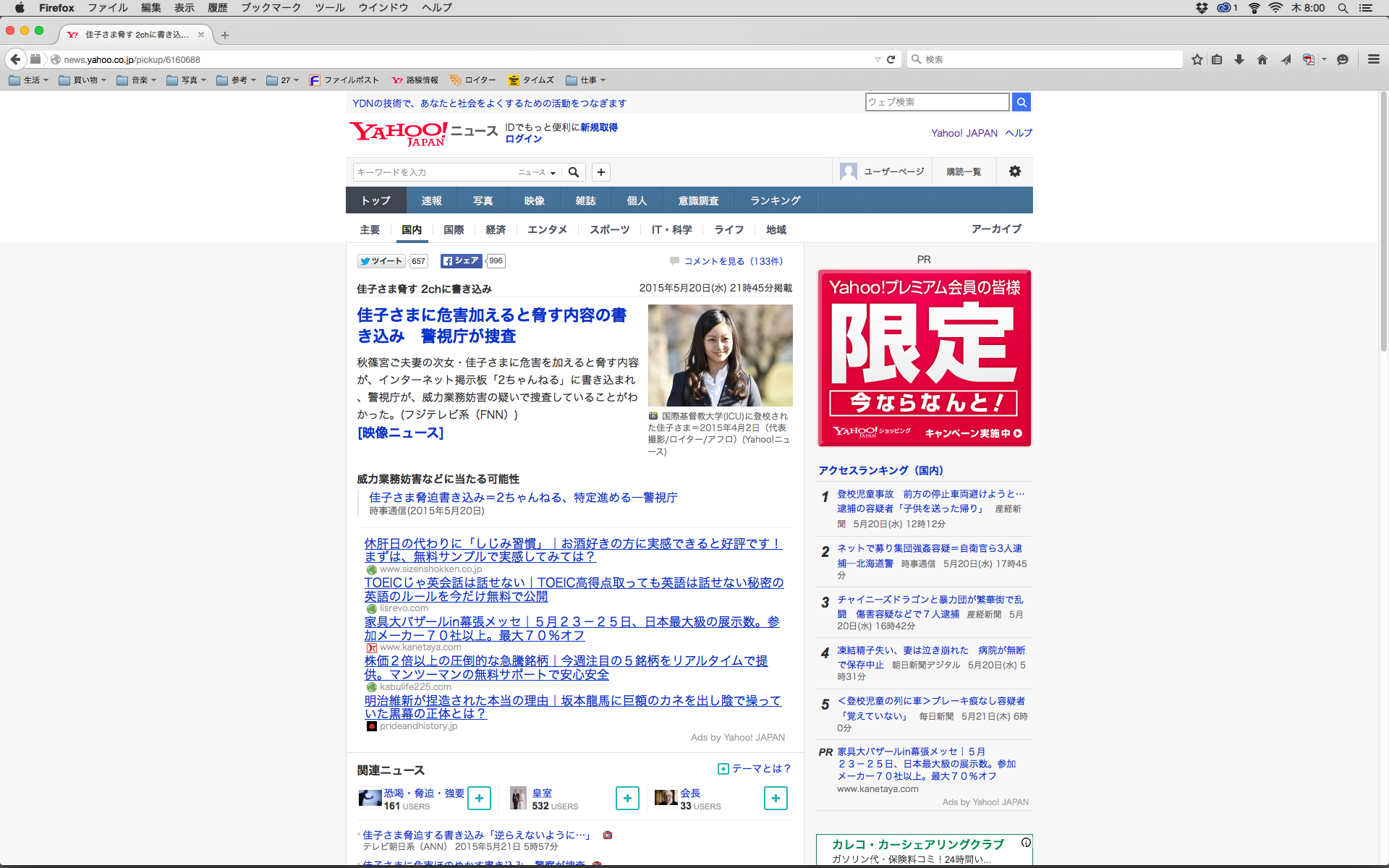Open the 映像ニュース link
1389x868 pixels.
click(x=400, y=433)
